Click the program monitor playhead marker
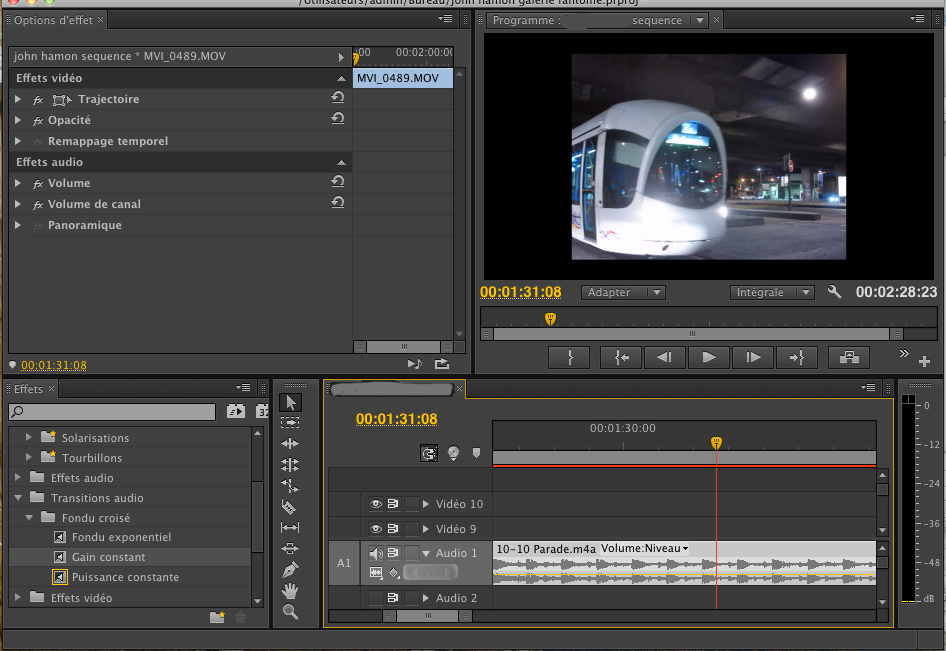 click(549, 318)
